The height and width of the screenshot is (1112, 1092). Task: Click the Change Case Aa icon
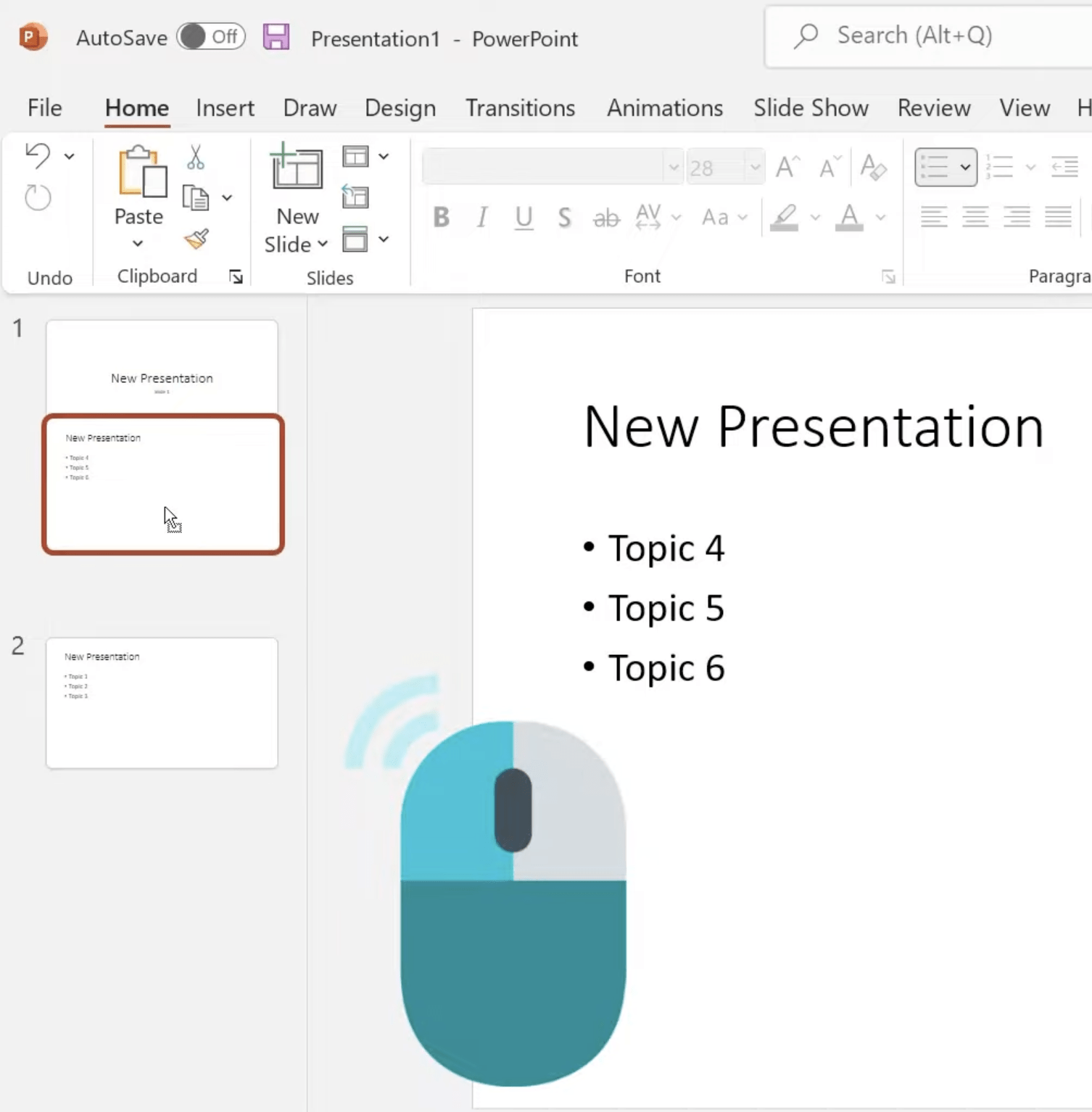[x=715, y=217]
